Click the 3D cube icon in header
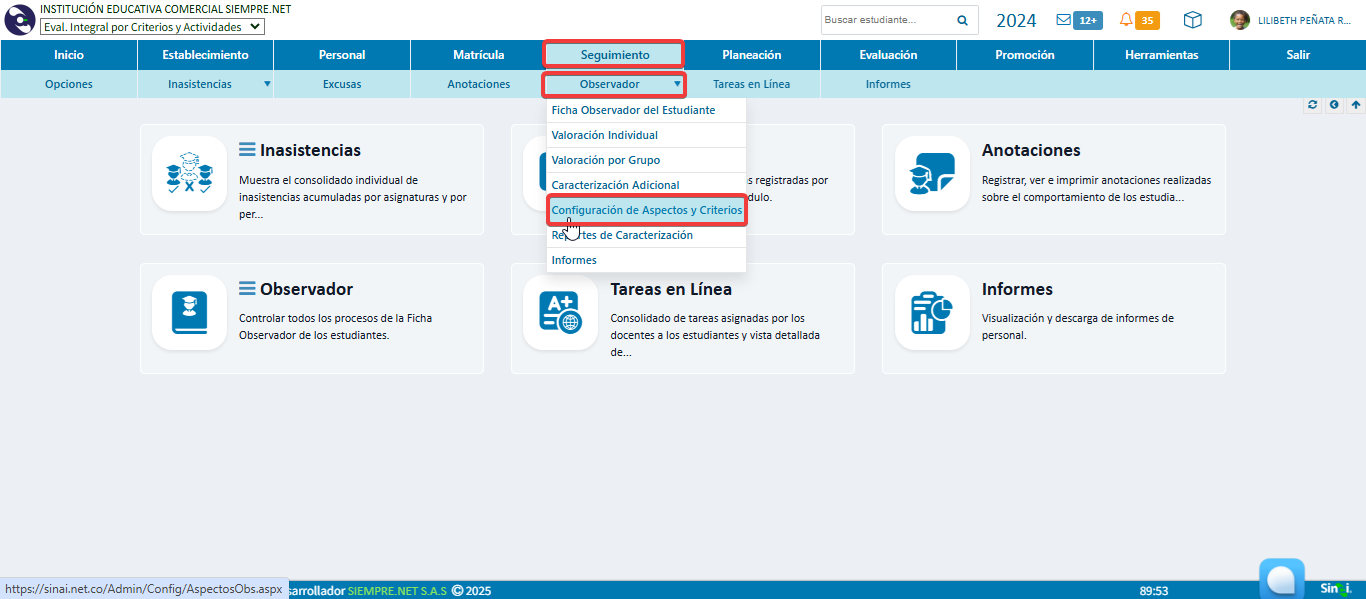This screenshot has width=1366, height=599. [x=1192, y=20]
